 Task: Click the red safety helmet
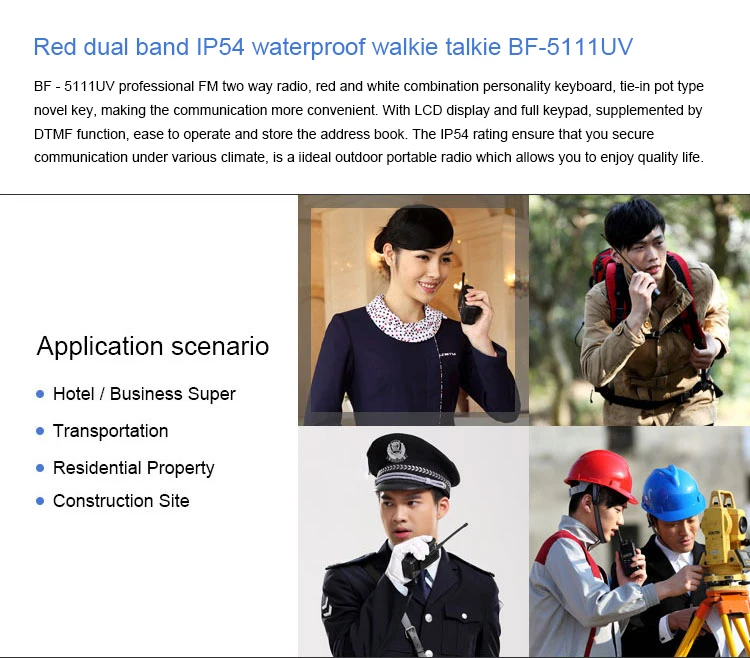(601, 474)
